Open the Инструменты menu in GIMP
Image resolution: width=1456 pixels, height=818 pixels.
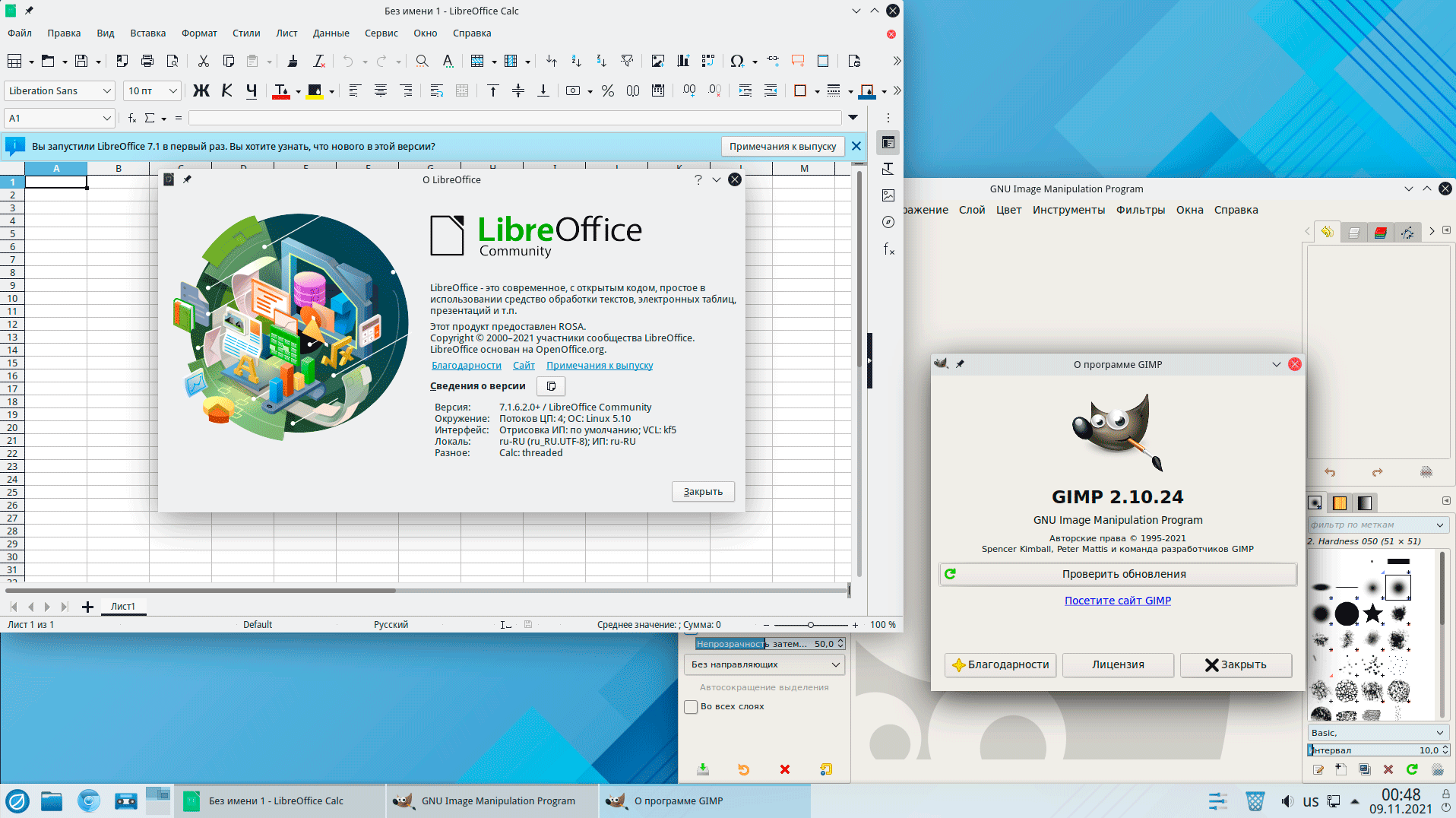1068,210
